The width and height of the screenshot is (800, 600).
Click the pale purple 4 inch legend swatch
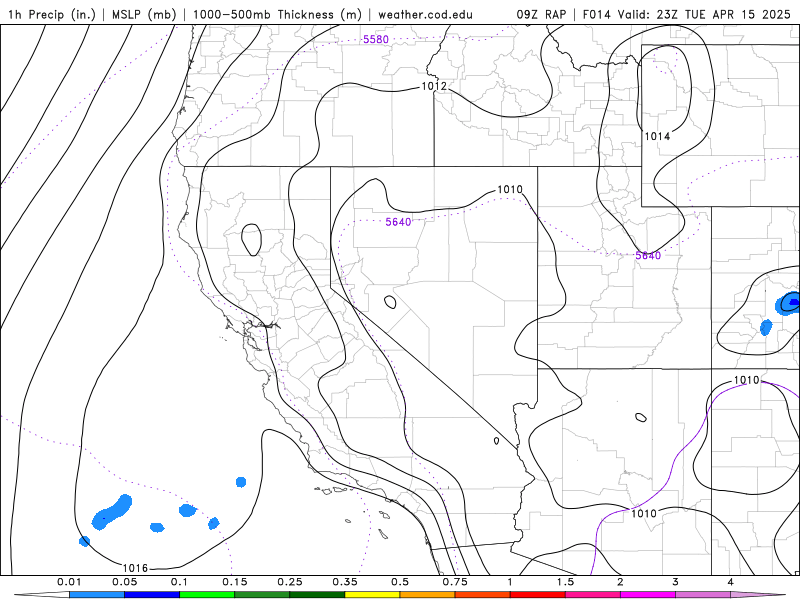[758, 595]
